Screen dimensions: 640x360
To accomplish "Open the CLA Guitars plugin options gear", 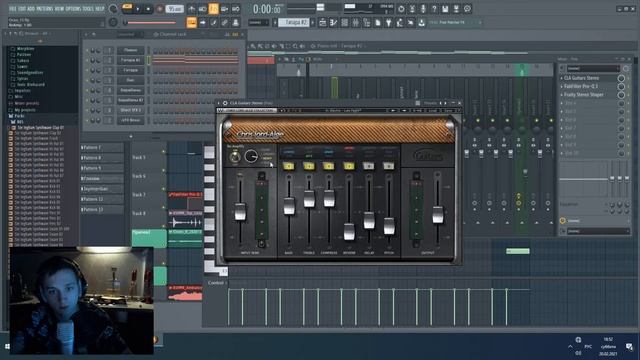I will tap(225, 103).
